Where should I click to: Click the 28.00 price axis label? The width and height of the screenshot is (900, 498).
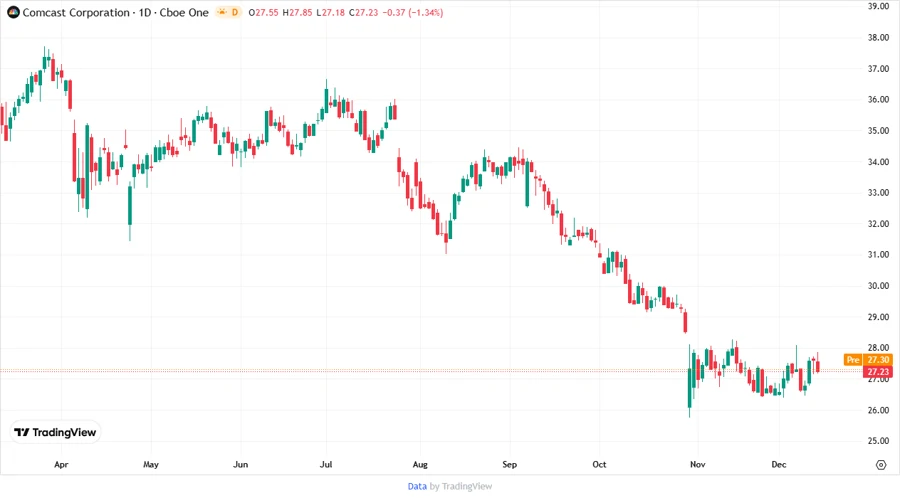click(x=878, y=348)
